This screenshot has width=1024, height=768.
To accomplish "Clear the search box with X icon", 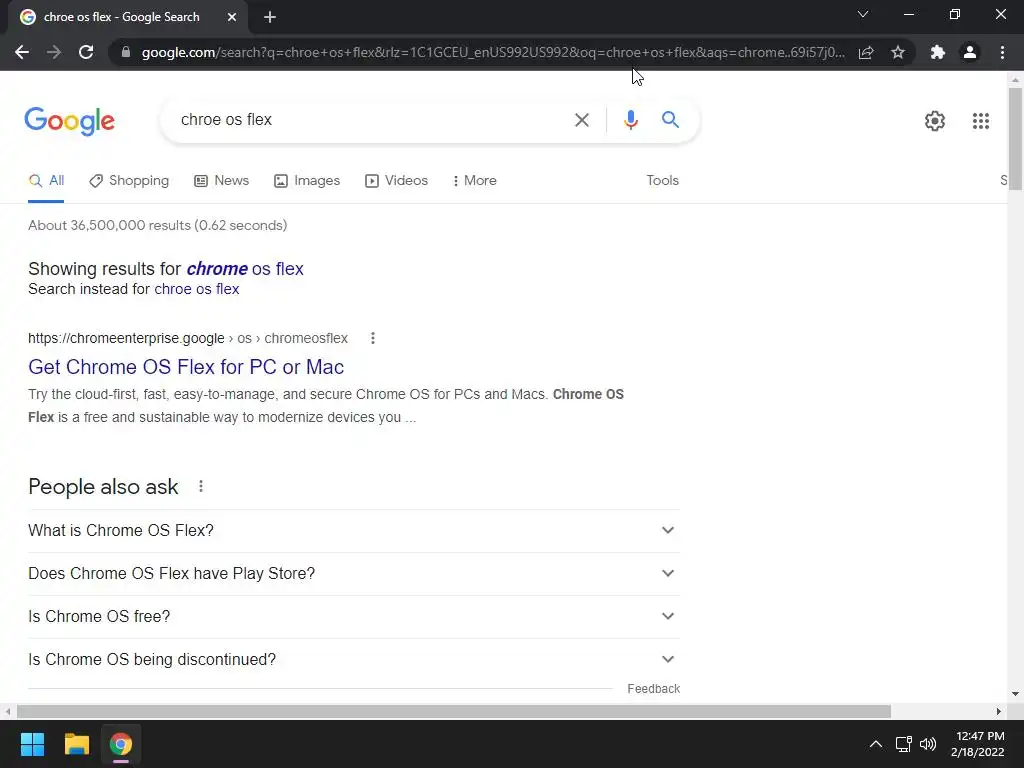I will [x=581, y=120].
